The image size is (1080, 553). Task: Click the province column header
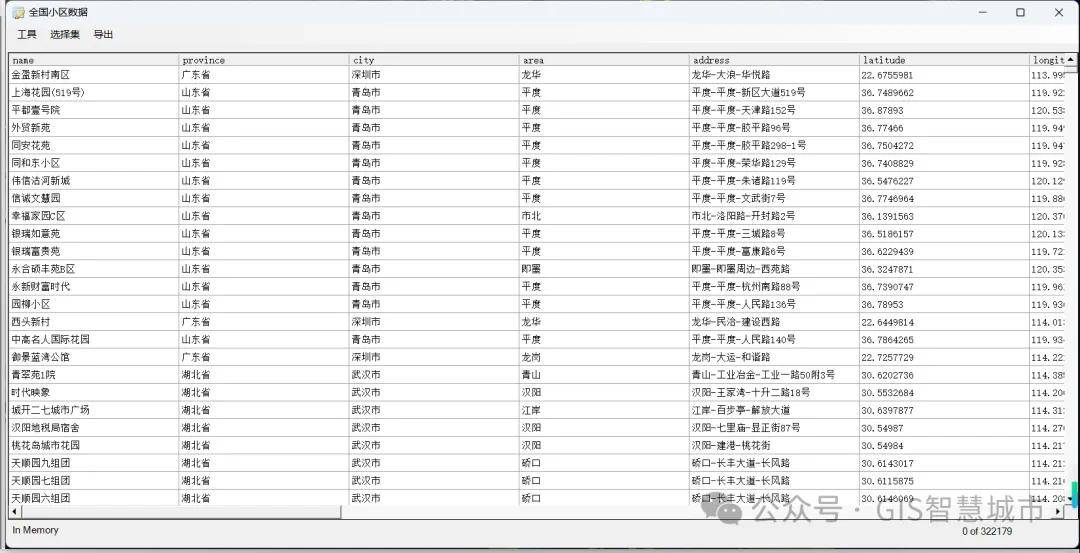263,60
